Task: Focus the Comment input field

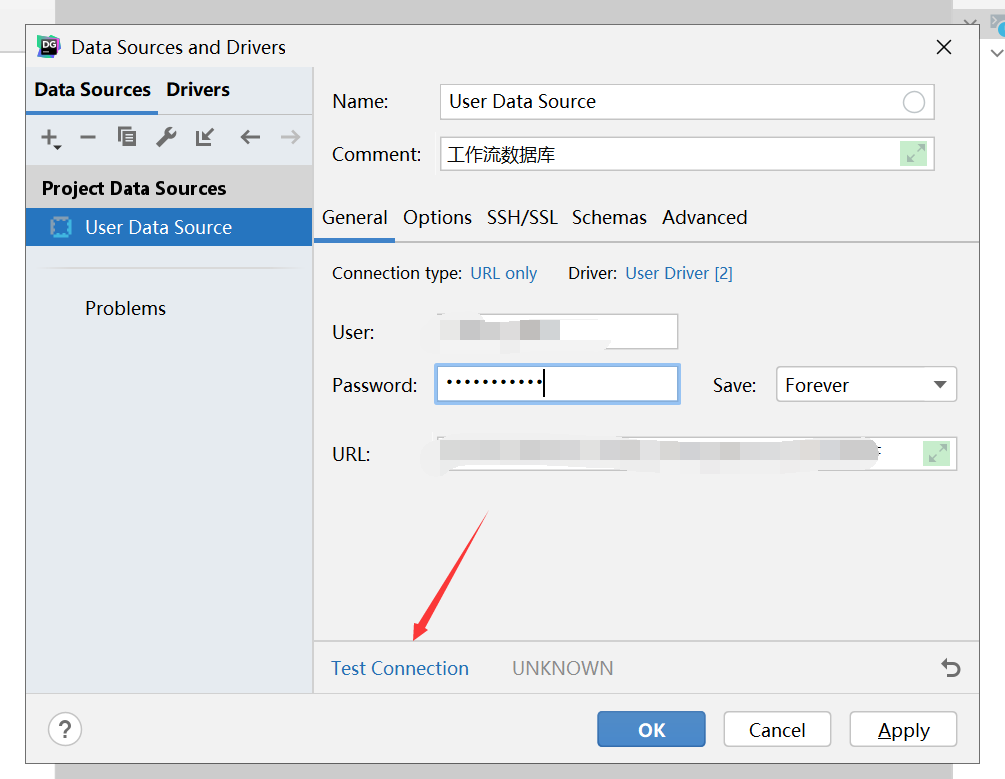Action: point(687,154)
